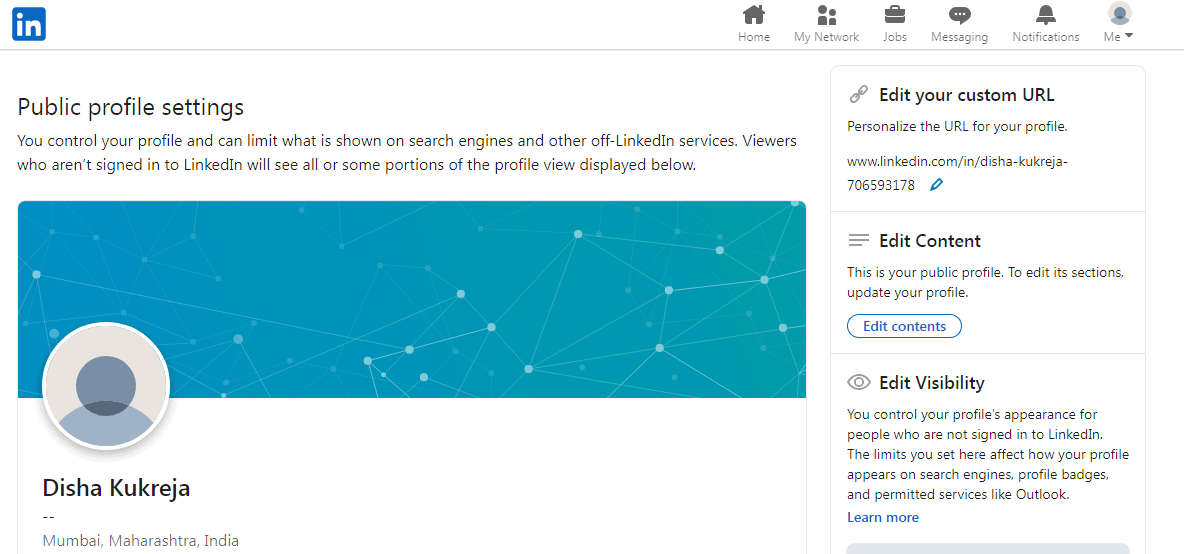Click Disha Kukreja profile photo placeholder
The height and width of the screenshot is (554, 1184).
106,386
